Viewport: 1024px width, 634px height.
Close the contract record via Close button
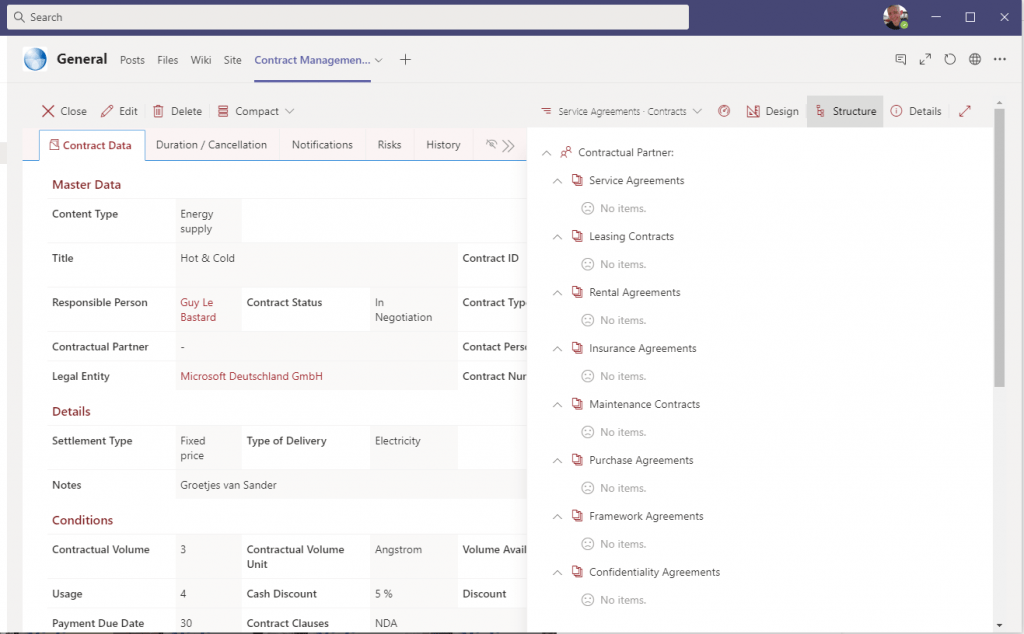[63, 111]
